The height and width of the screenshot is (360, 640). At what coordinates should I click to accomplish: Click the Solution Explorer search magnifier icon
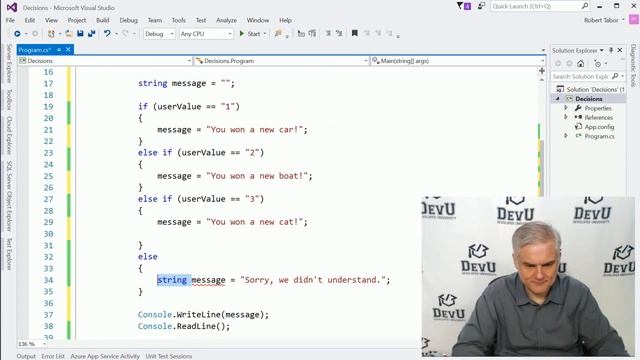[x=615, y=76]
